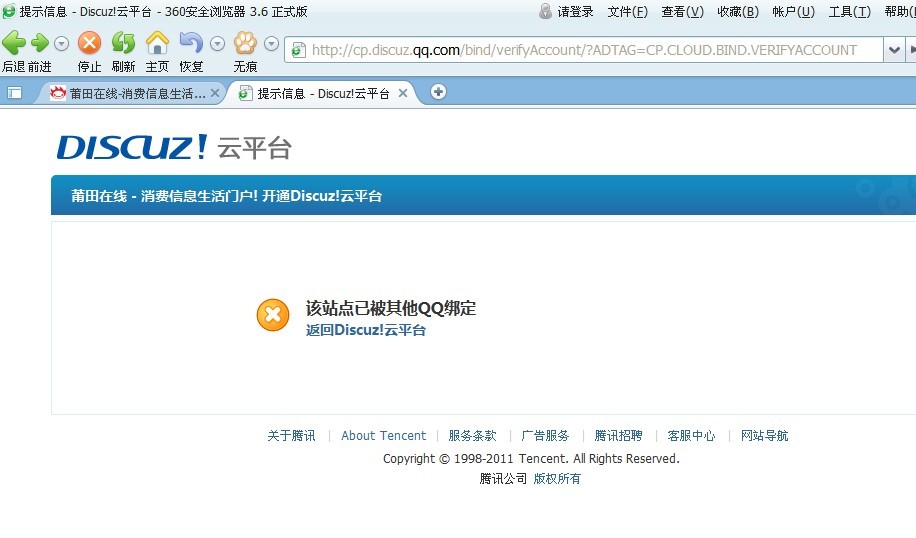Click the Discuz! 云平台 logo
This screenshot has height=538, width=916.
pyautogui.click(x=174, y=147)
